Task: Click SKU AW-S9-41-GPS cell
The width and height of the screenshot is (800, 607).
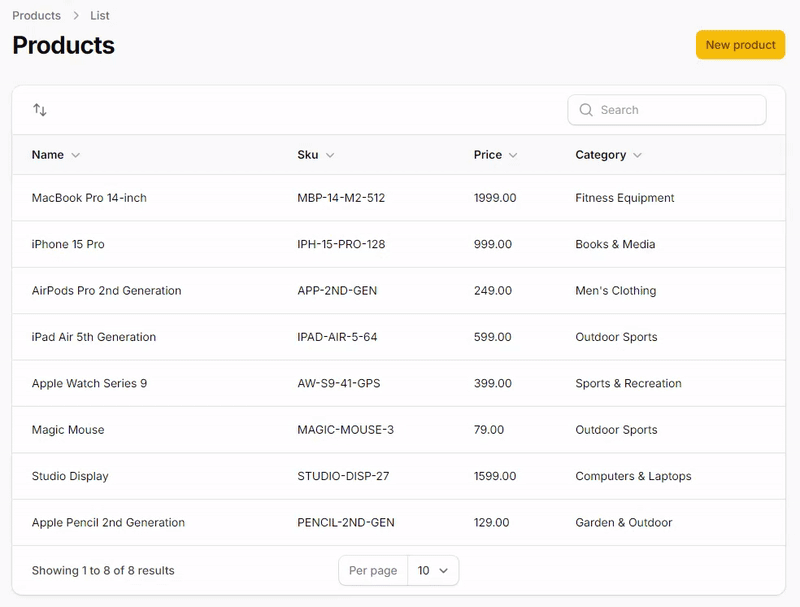Action: coord(339,384)
